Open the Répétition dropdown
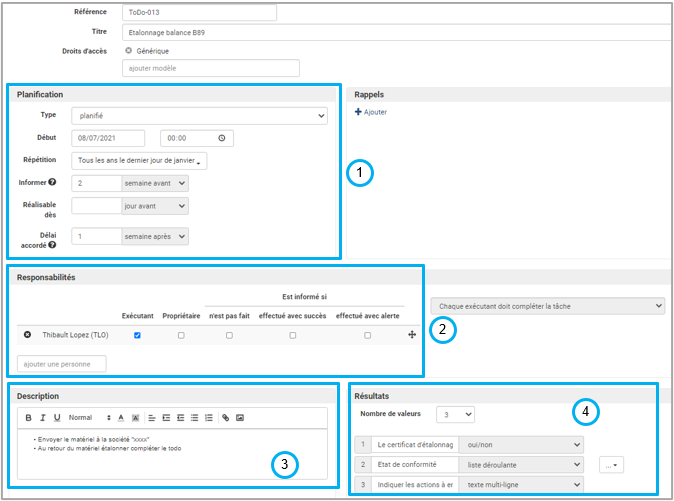 click(140, 160)
